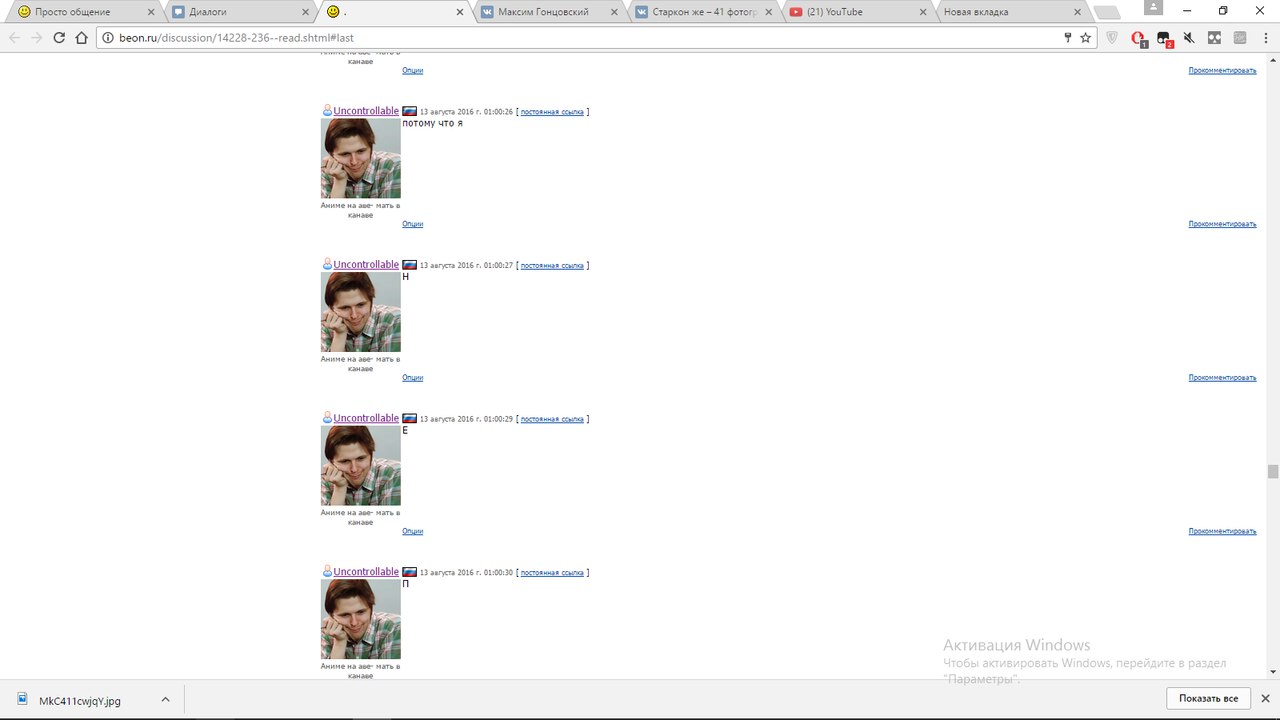Navigate back to previous page
The height and width of the screenshot is (720, 1280).
tap(14, 37)
